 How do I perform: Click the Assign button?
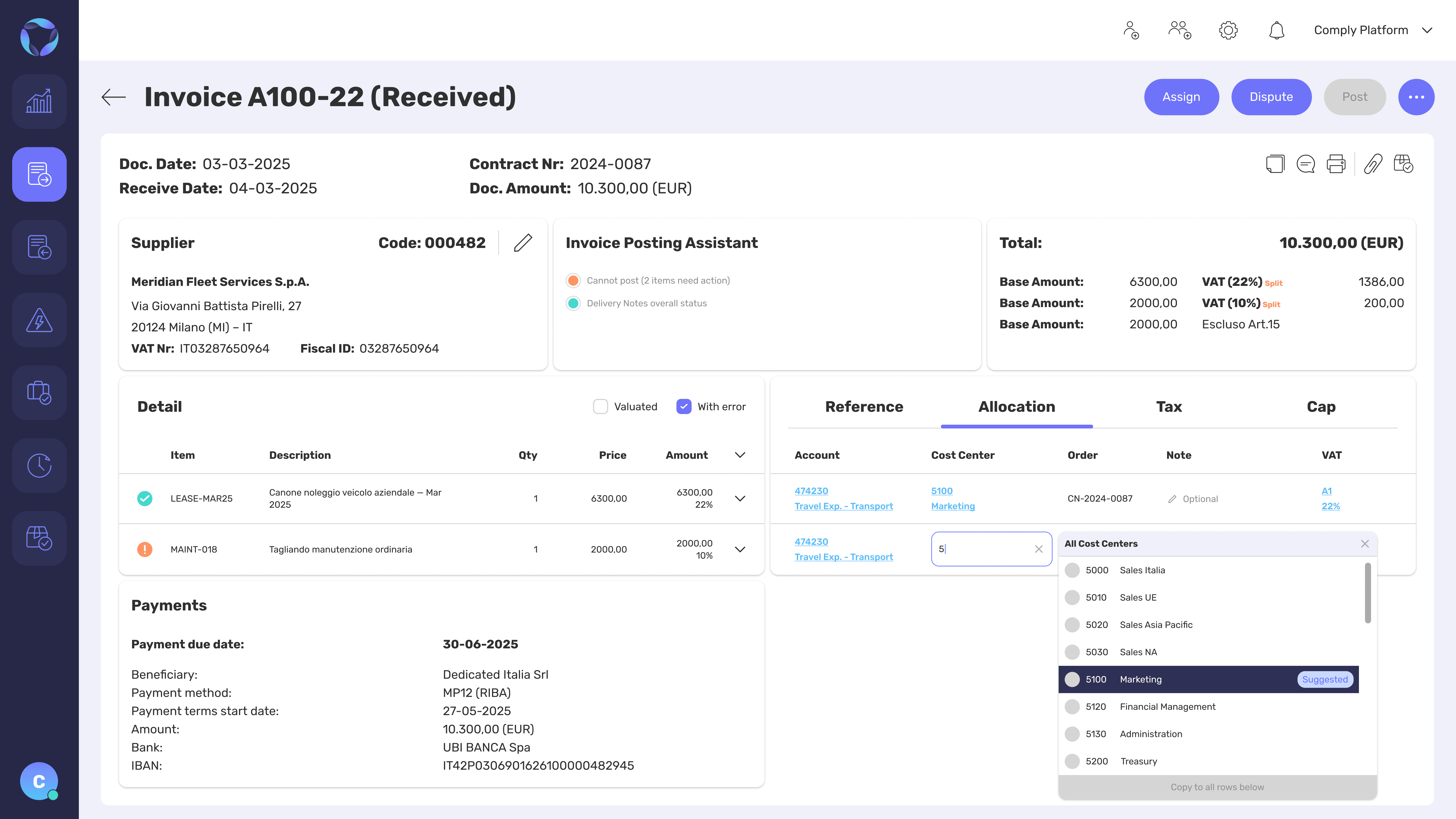[x=1181, y=97]
